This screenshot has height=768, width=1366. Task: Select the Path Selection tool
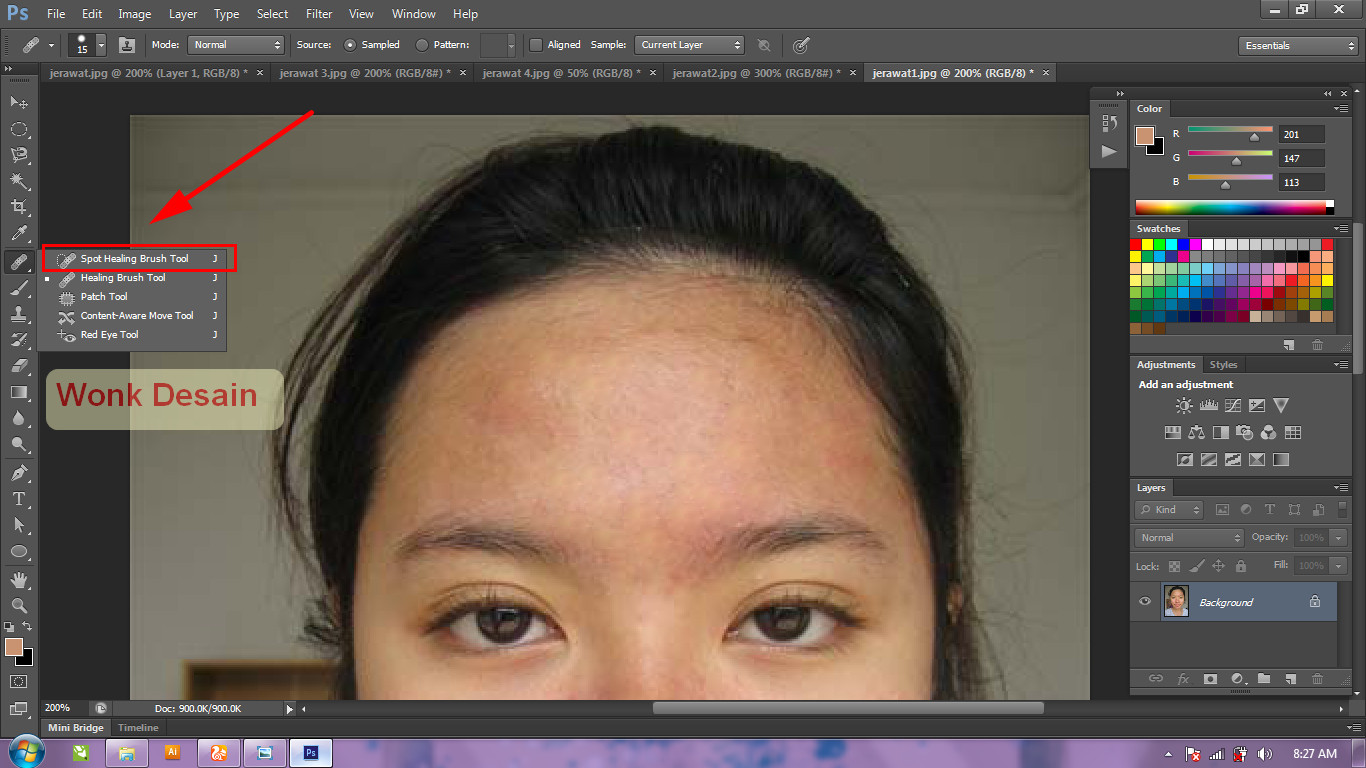tap(19, 525)
